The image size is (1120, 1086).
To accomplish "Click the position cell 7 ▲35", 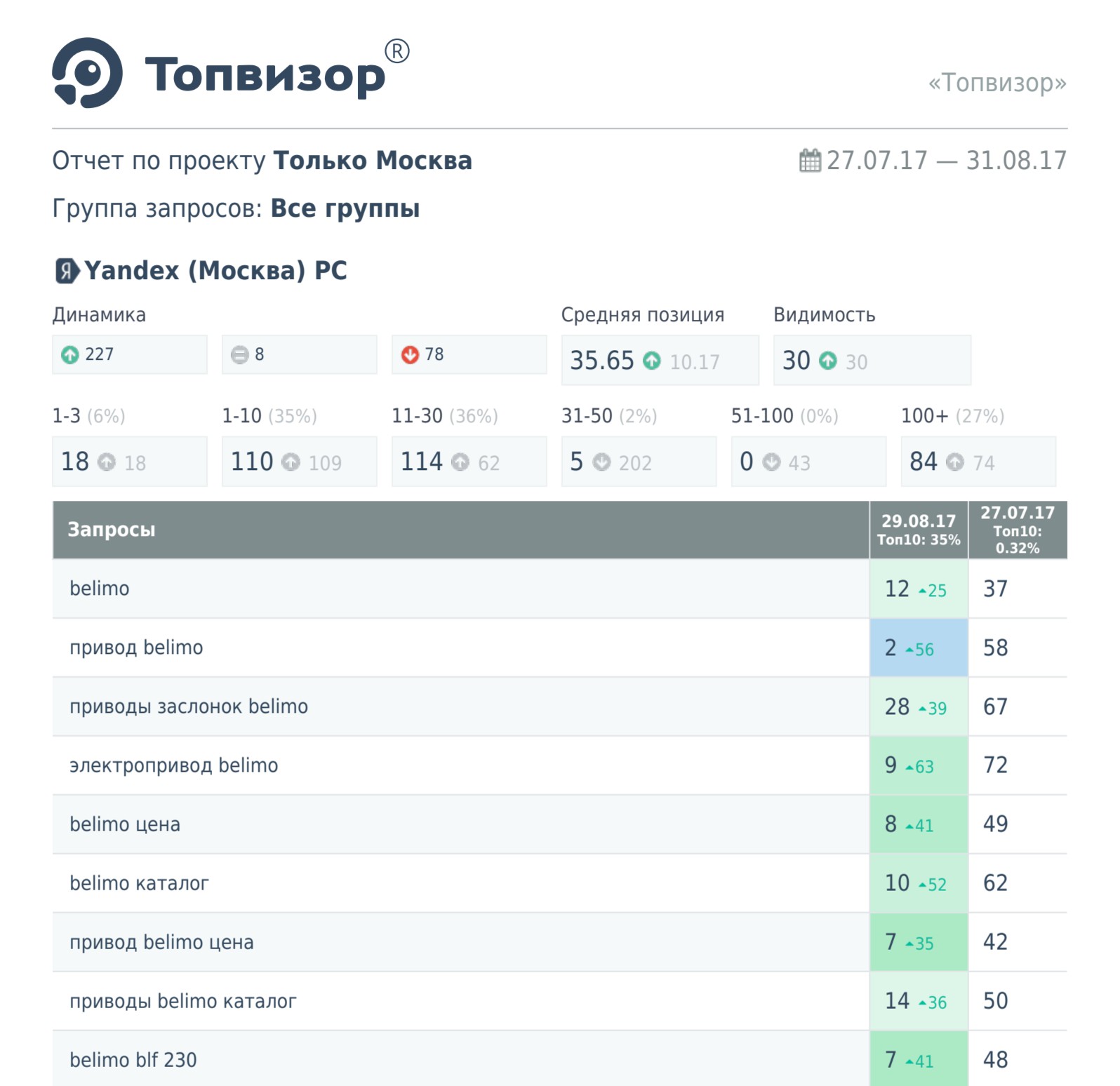I will [919, 942].
